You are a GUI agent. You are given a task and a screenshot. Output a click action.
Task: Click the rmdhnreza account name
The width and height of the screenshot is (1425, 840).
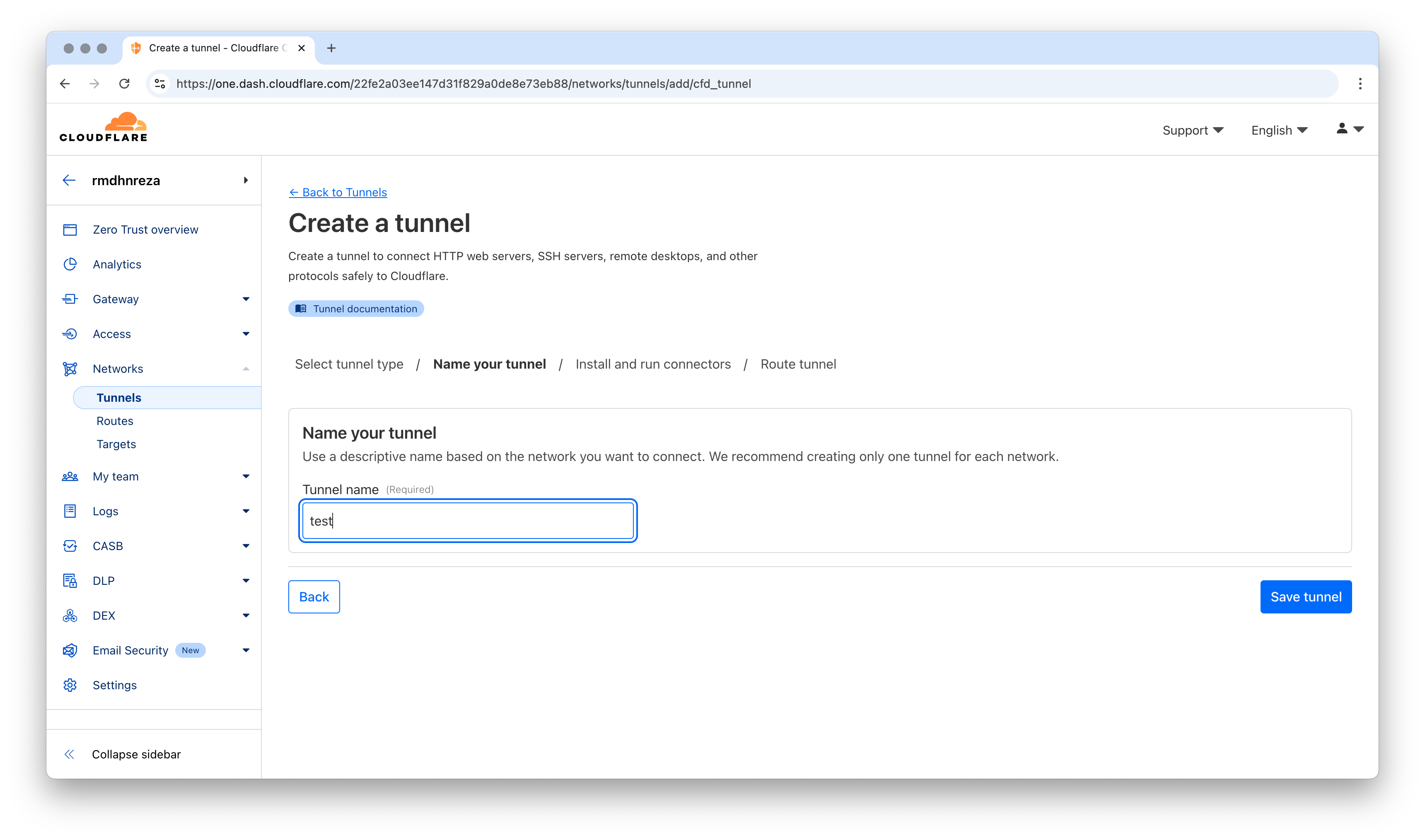click(126, 180)
